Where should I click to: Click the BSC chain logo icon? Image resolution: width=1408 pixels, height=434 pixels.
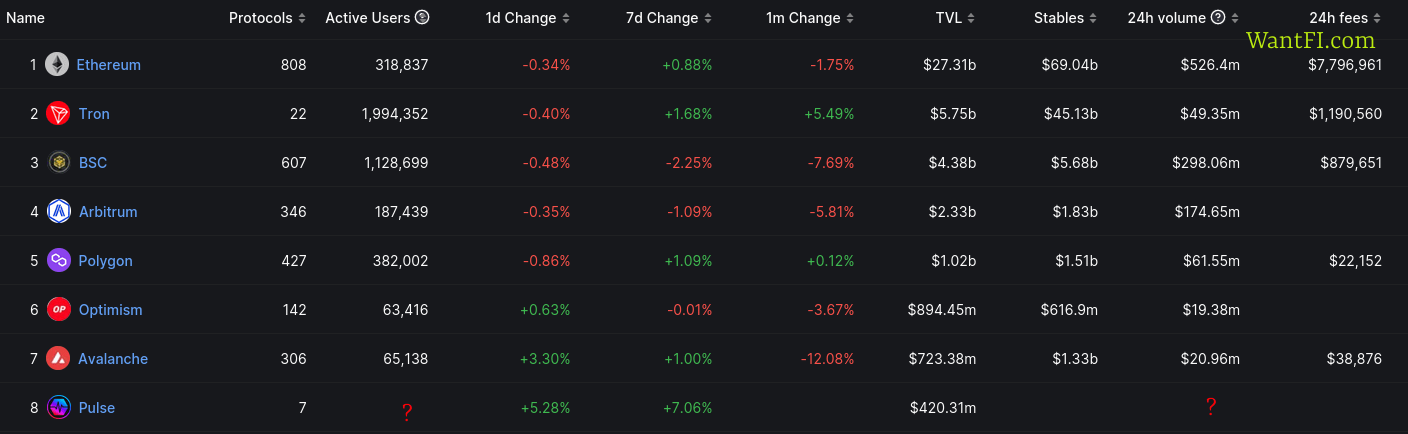[59, 162]
